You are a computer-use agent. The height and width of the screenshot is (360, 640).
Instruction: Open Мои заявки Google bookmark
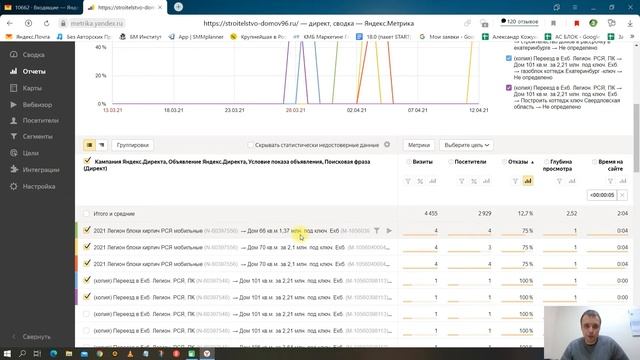tap(447, 37)
